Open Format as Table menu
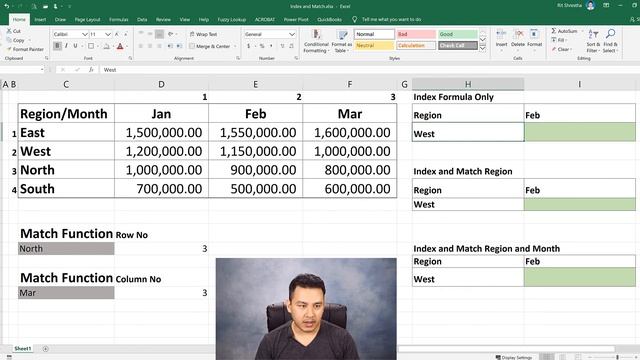 341,41
